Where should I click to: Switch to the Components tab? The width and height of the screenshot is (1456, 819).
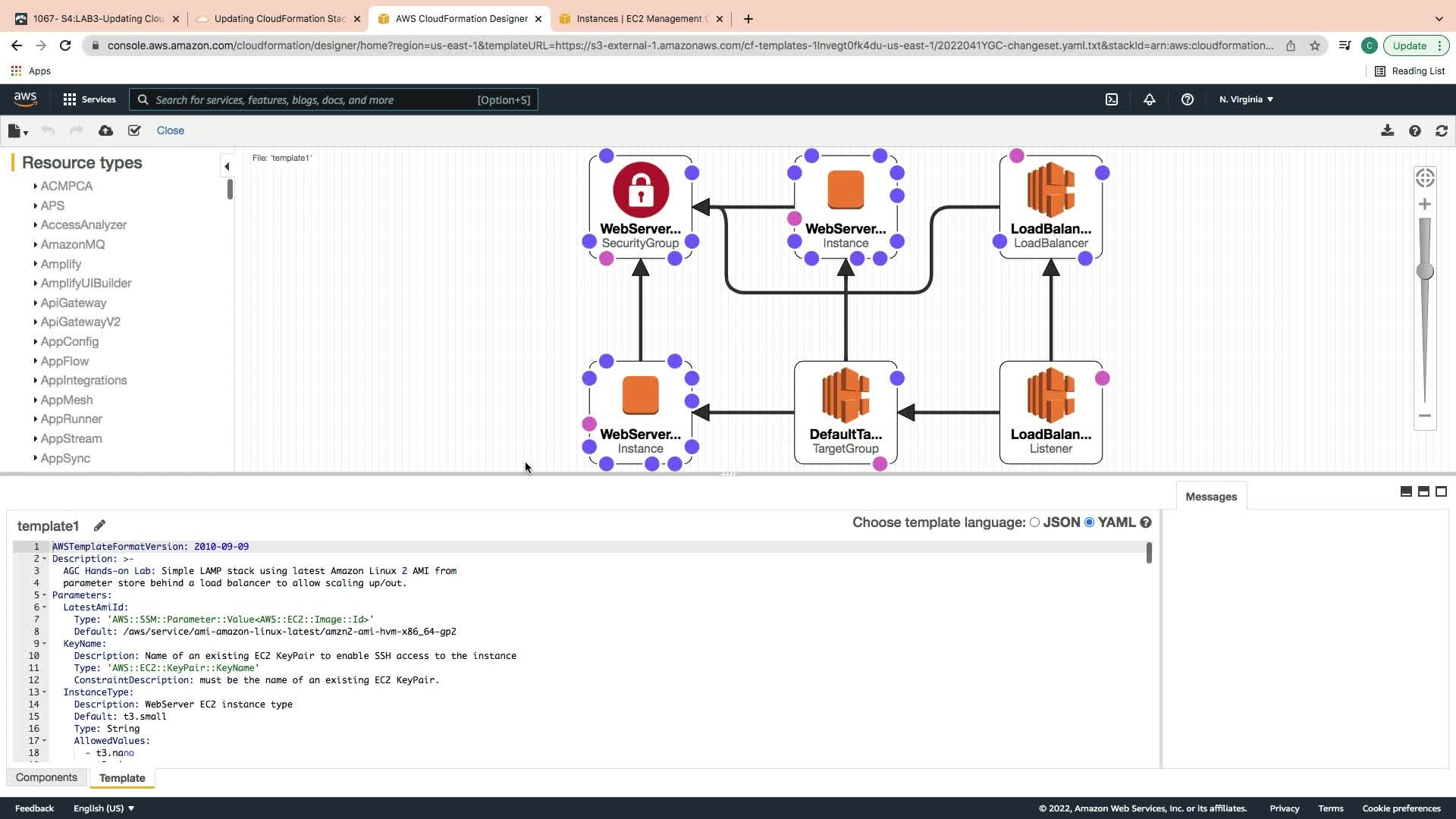click(x=46, y=777)
